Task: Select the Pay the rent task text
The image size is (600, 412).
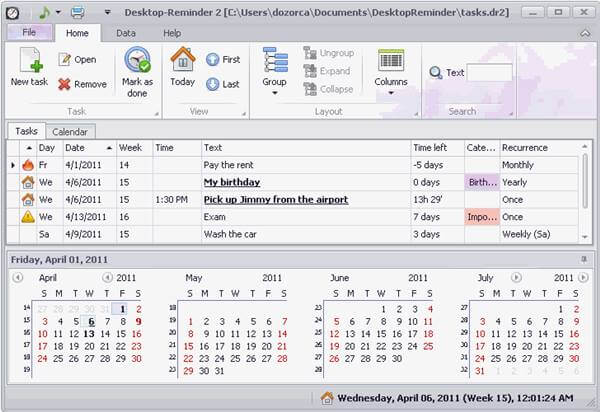Action: (228, 165)
